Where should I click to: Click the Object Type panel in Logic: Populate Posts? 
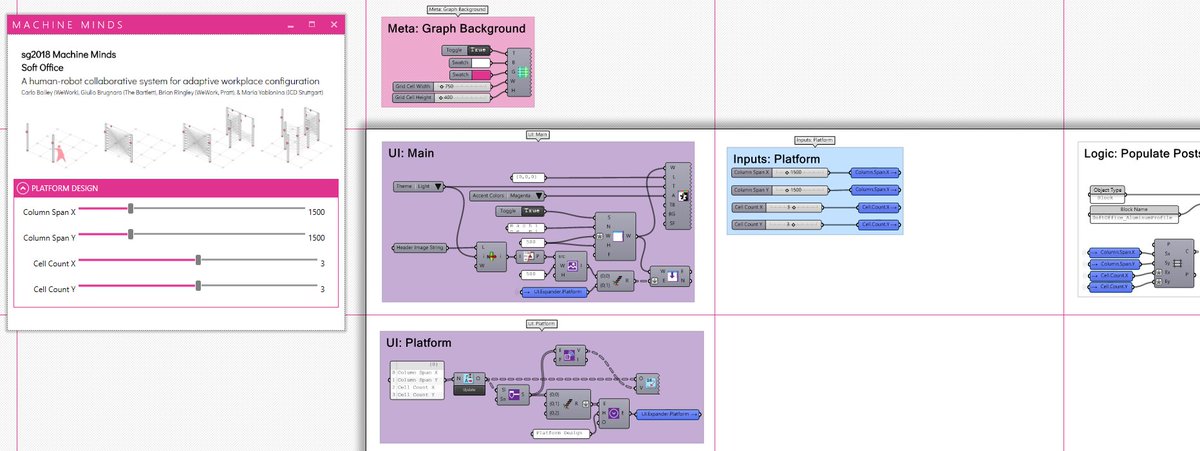1108,194
